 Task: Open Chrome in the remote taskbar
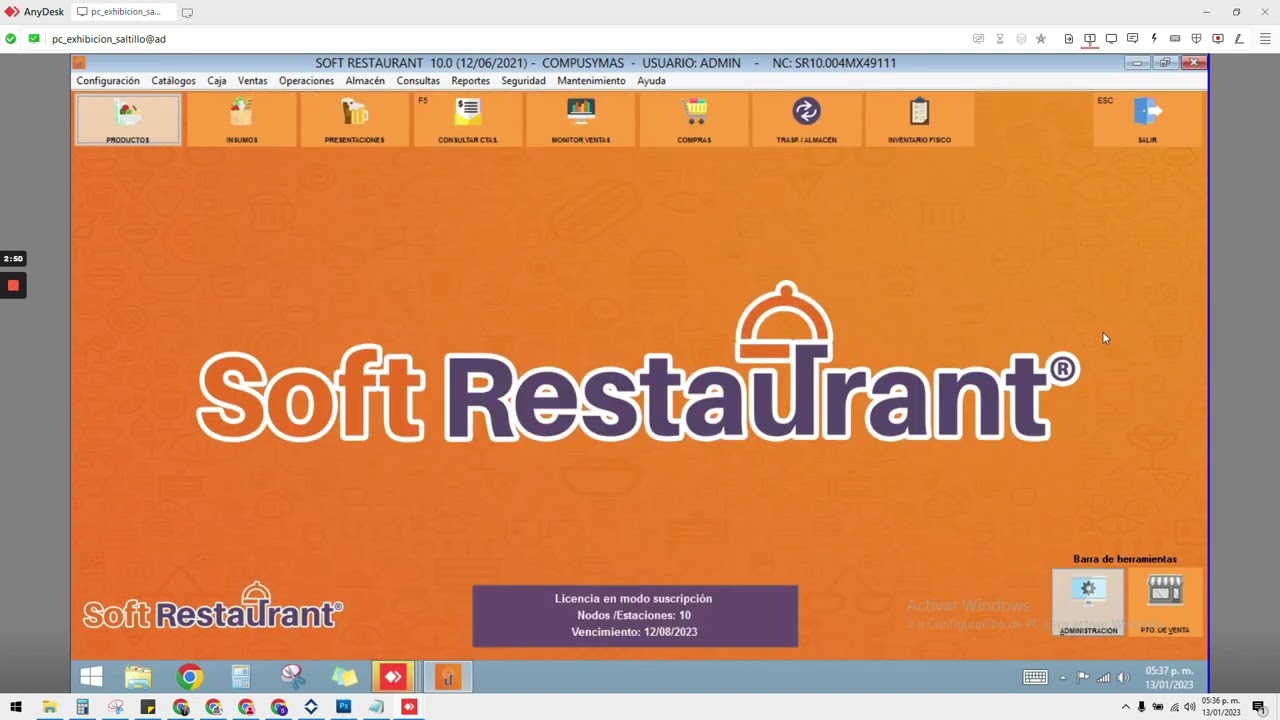tap(189, 677)
